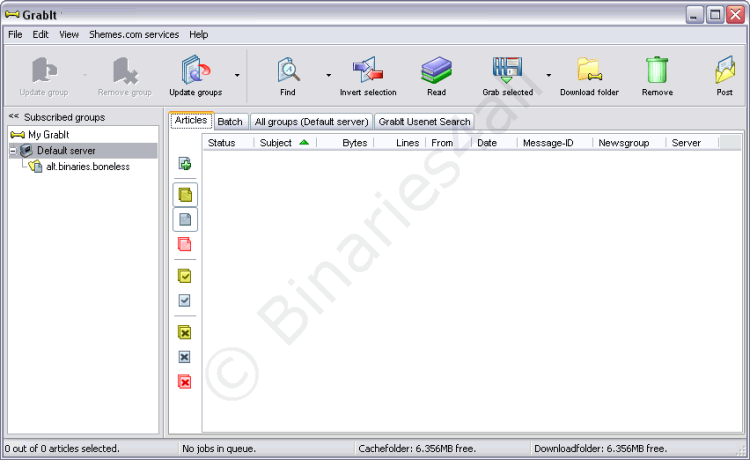
Task: Toggle the yellow document filter button
Action: click(x=185, y=195)
